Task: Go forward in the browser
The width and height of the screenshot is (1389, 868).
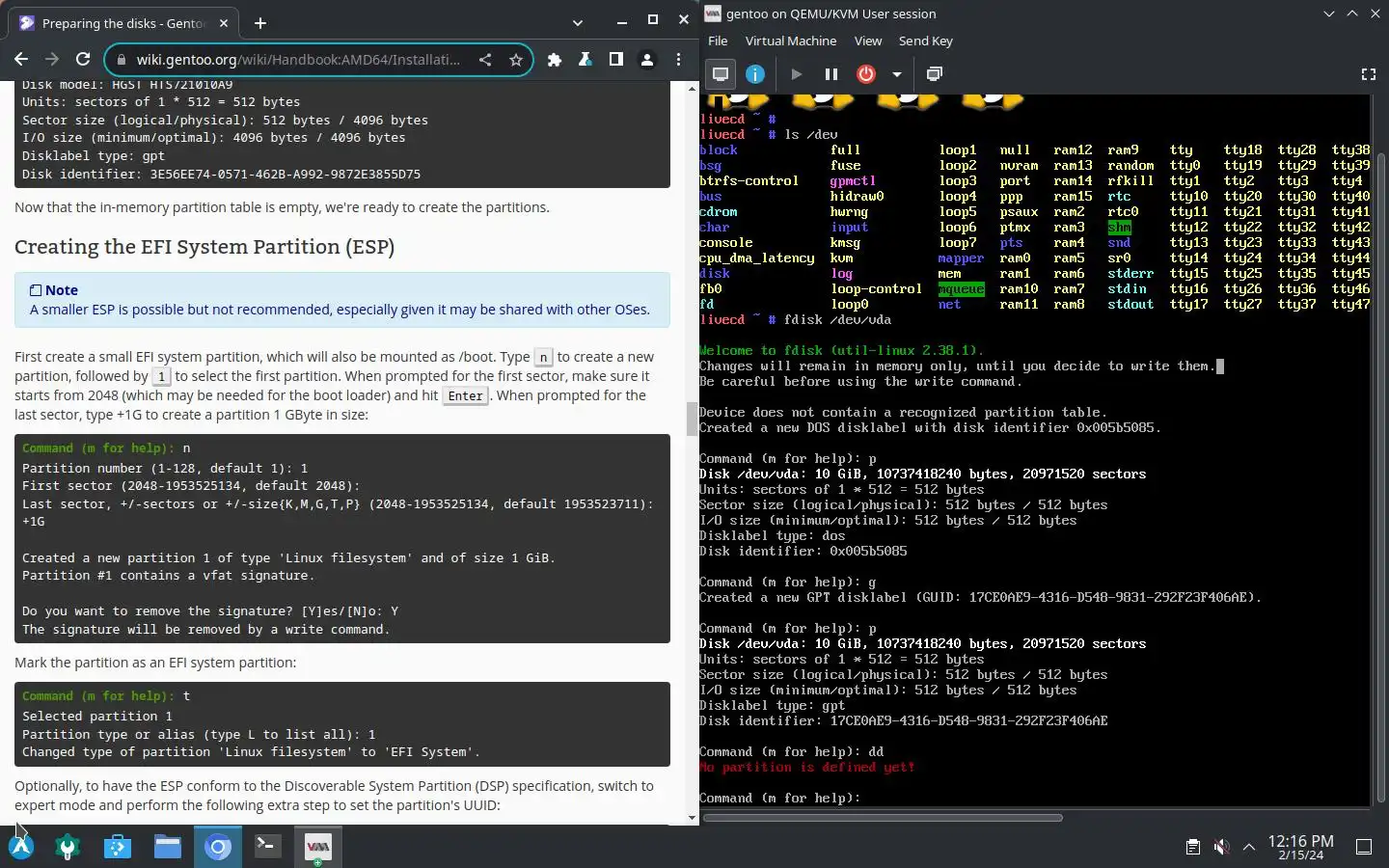Action: click(52, 60)
